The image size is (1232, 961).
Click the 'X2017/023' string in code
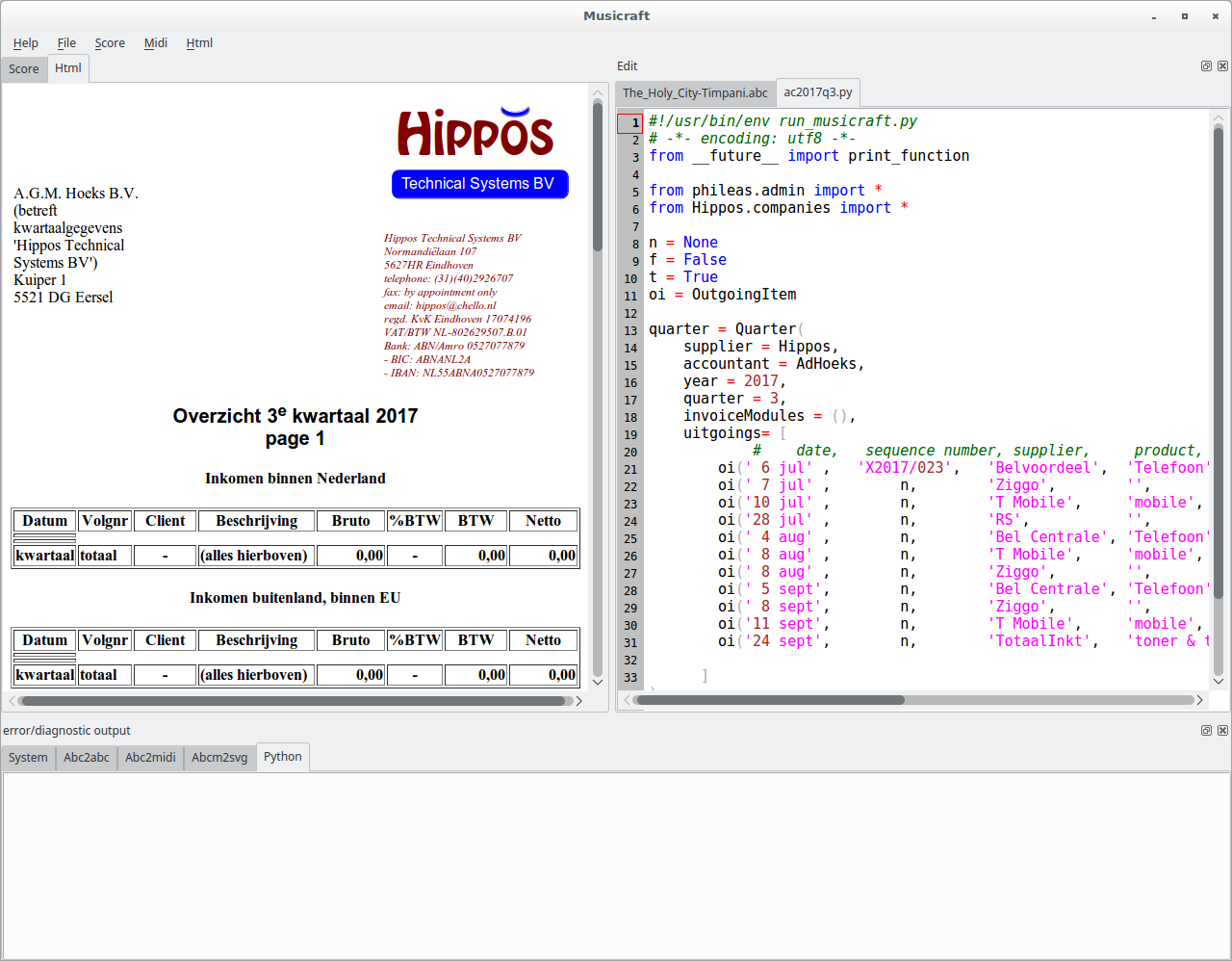(x=904, y=468)
